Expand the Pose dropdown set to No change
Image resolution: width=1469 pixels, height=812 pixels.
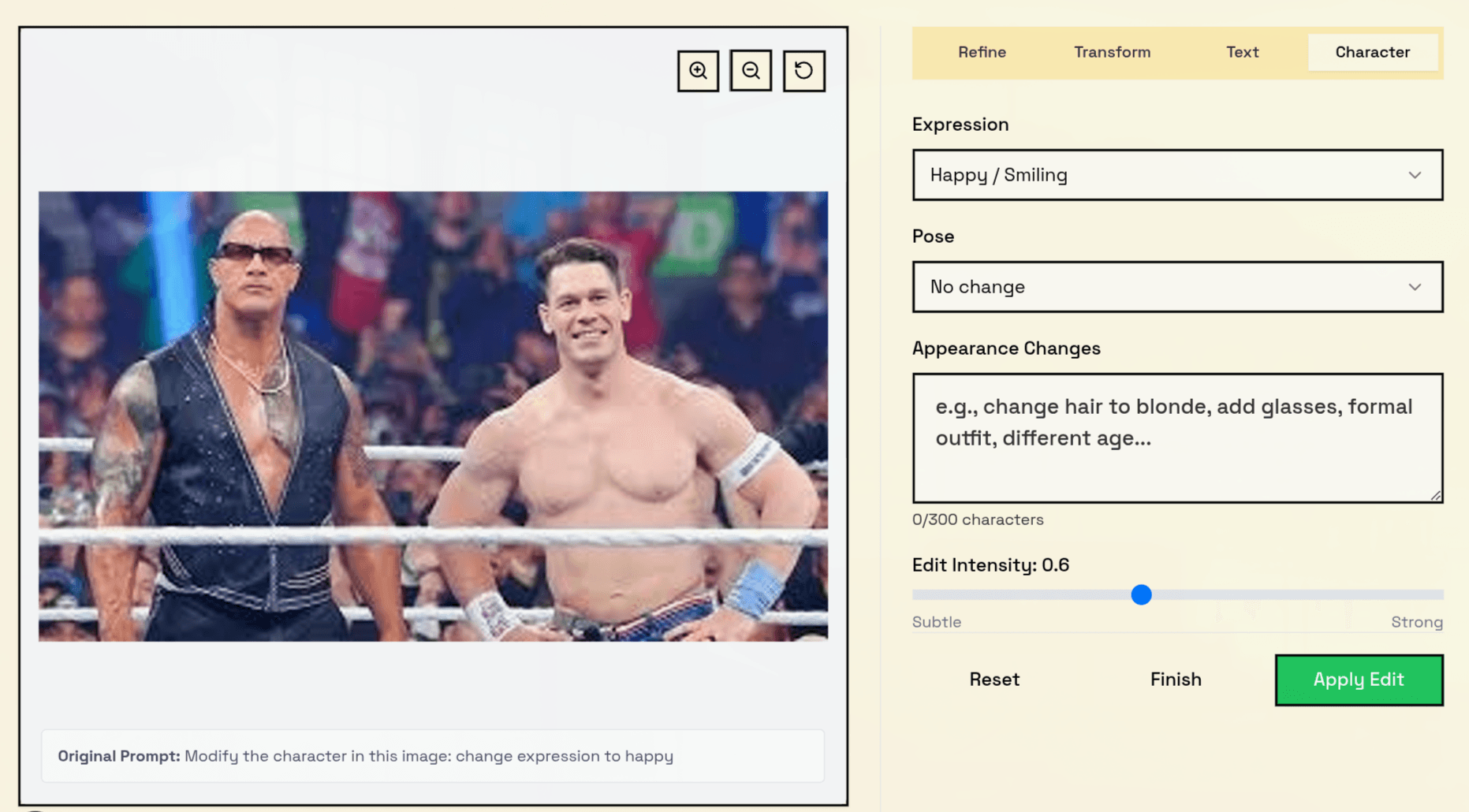point(1177,287)
